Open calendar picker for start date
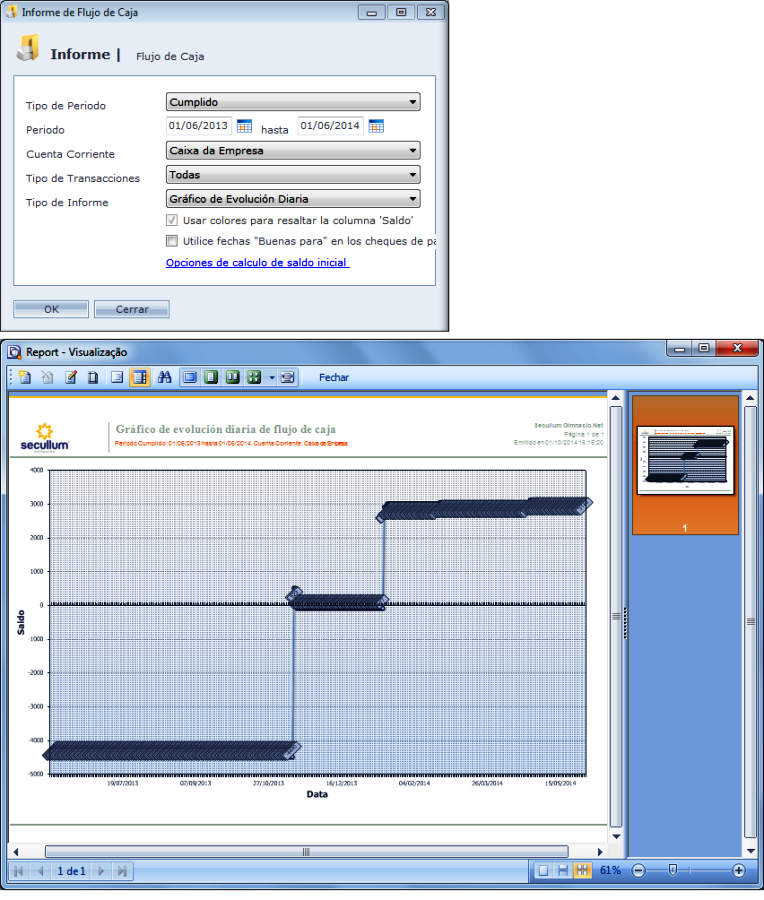This screenshot has width=764, height=900. tap(244, 126)
